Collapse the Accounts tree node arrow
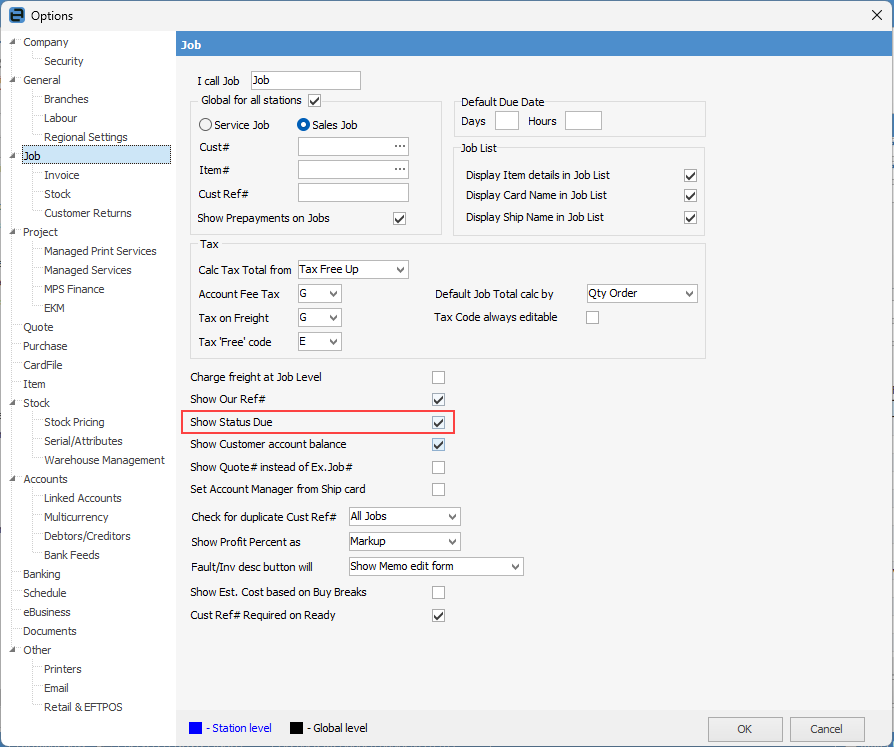This screenshot has height=747, width=894. [x=13, y=479]
